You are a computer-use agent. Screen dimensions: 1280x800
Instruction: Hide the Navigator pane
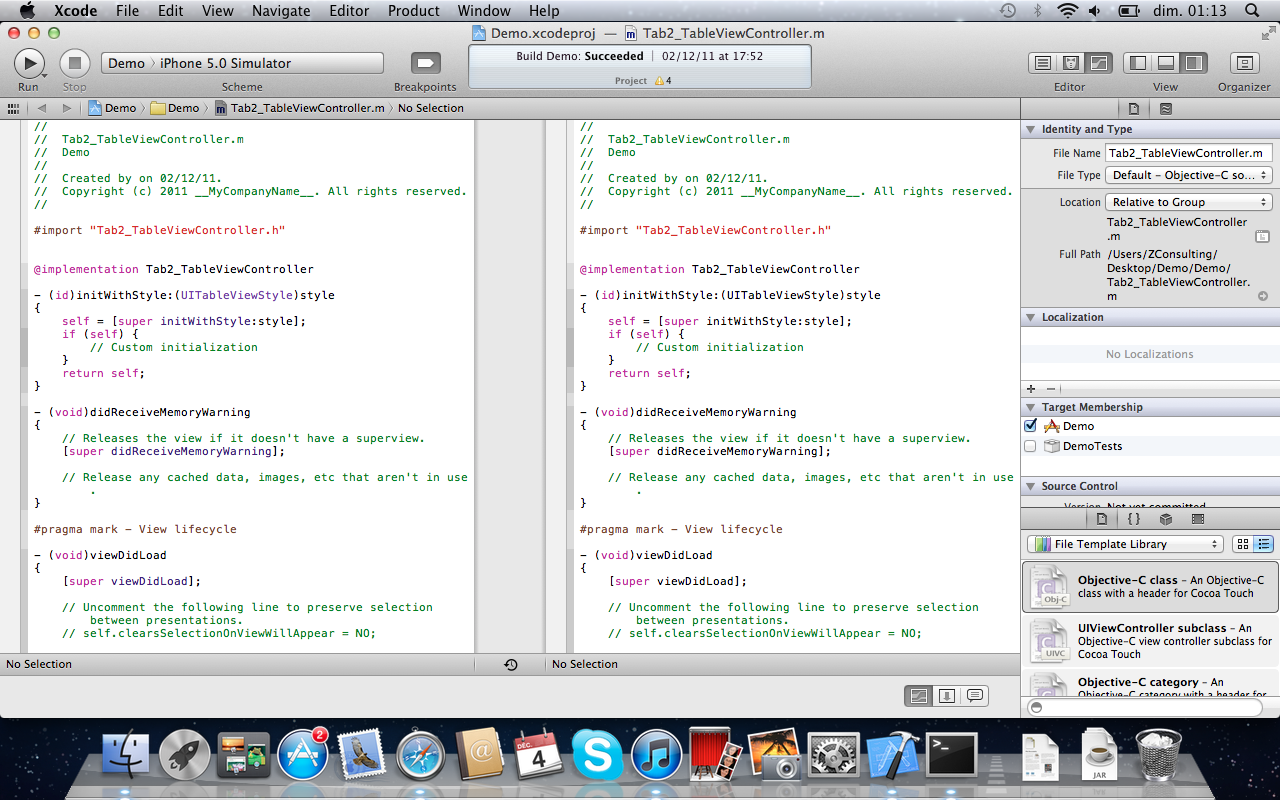pyautogui.click(x=1137, y=63)
